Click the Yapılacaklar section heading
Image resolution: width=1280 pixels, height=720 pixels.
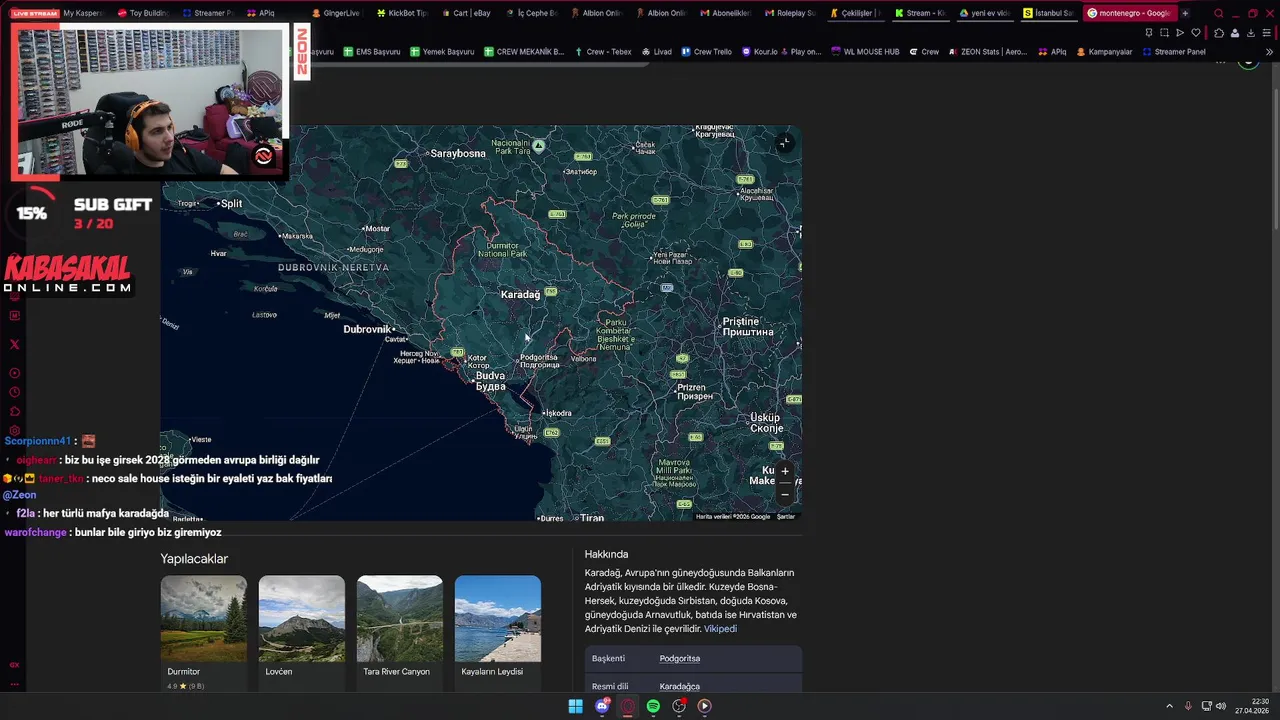(194, 559)
